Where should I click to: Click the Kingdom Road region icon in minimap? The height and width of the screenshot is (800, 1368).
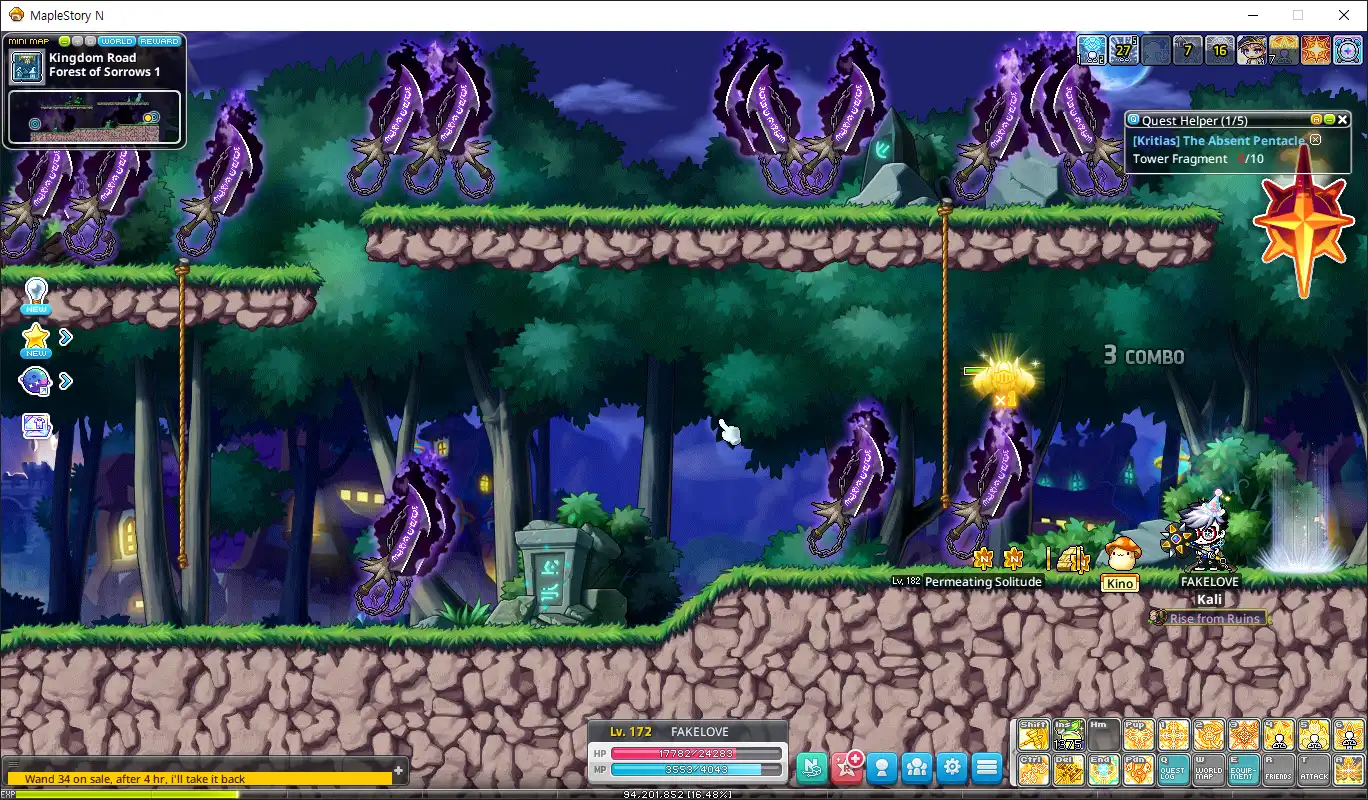click(27, 67)
